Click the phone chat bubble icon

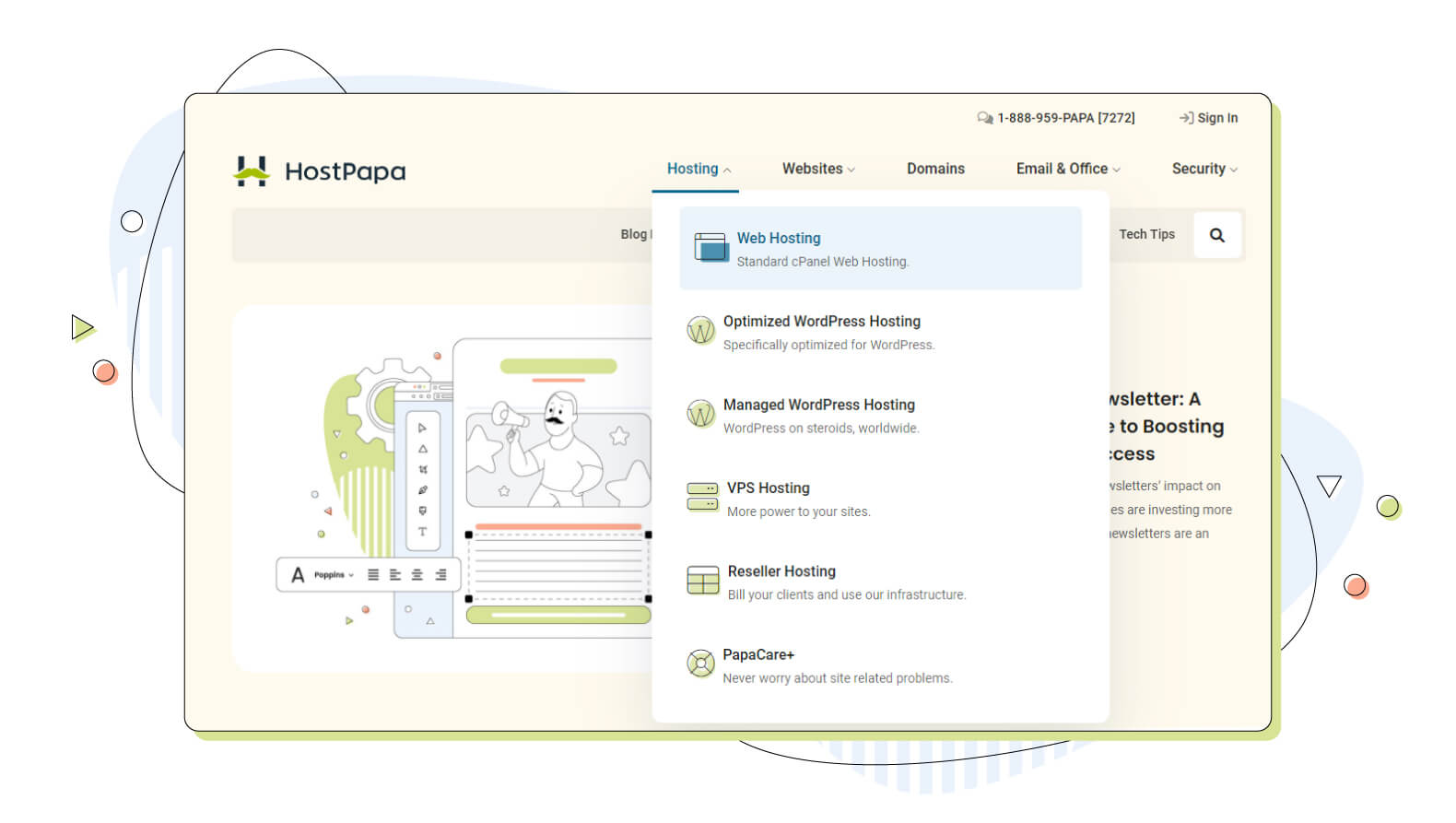(984, 118)
